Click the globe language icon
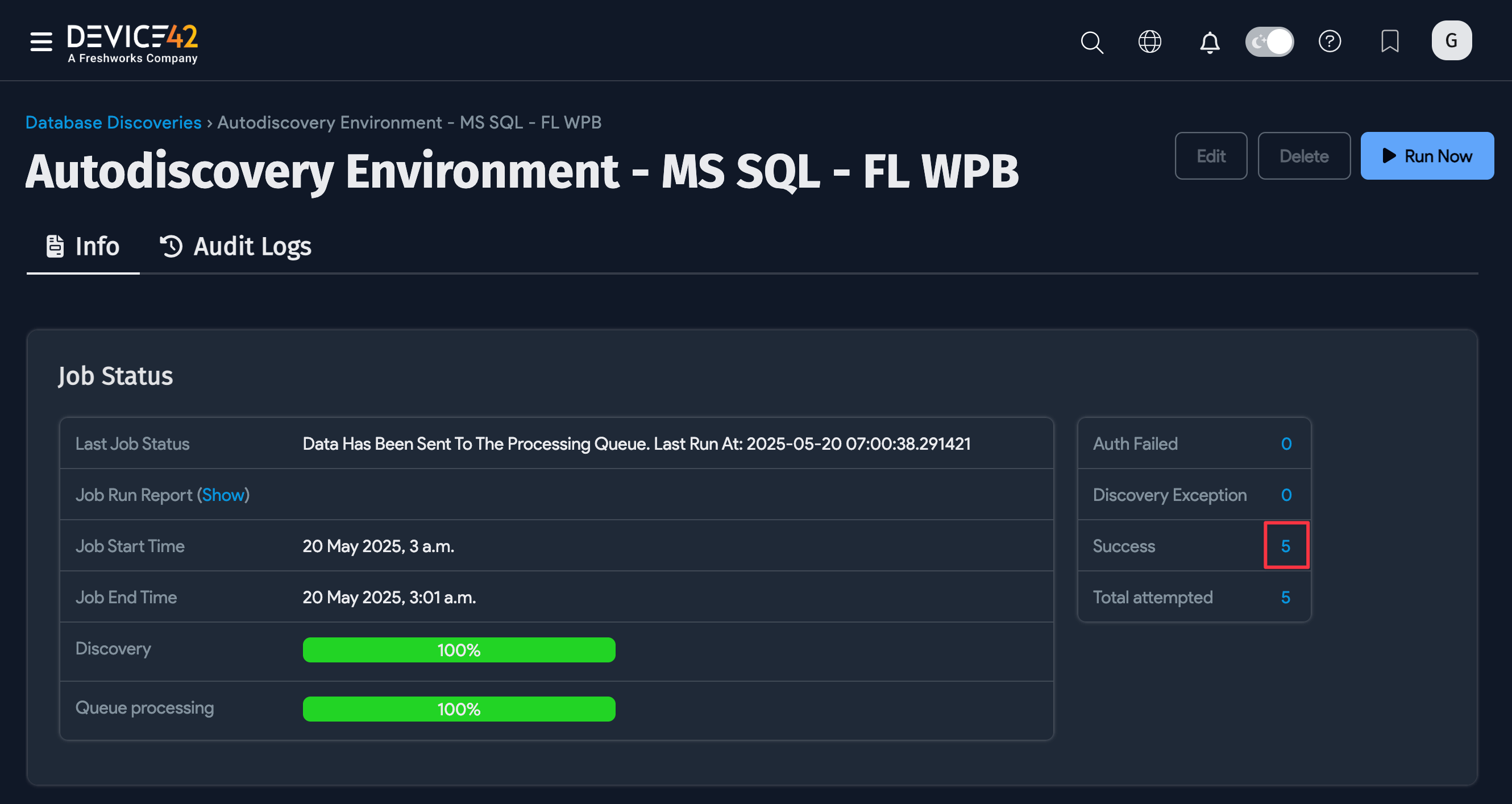1512x804 pixels. (1149, 42)
